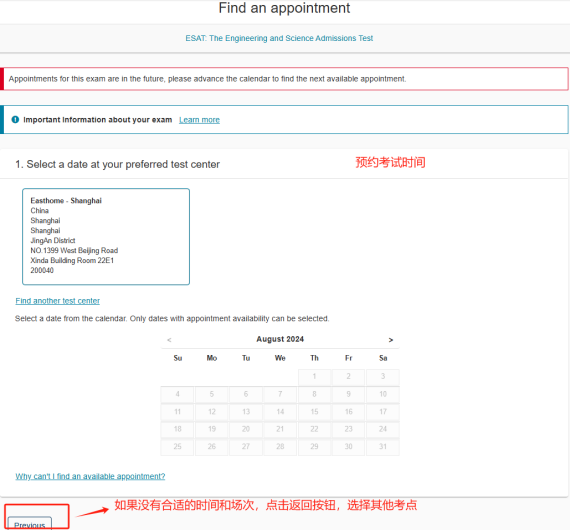Click the next month arrow in calendar
The width and height of the screenshot is (571, 531).
[x=391, y=340]
